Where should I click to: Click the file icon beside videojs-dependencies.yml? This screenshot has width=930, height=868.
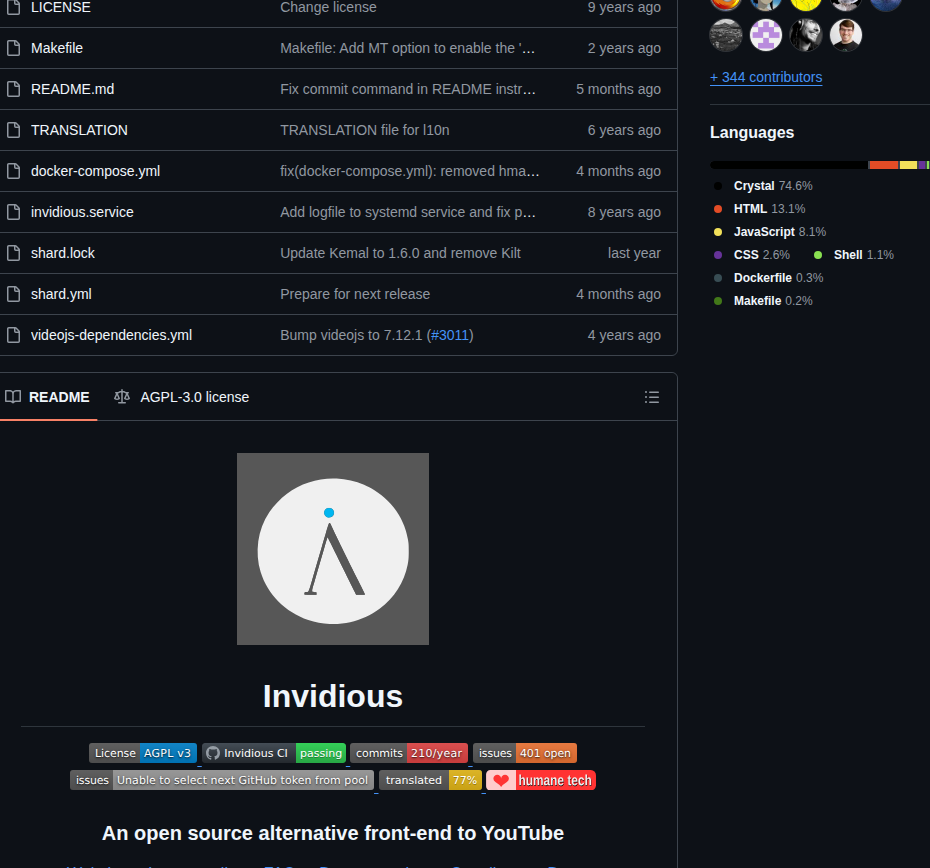14,335
